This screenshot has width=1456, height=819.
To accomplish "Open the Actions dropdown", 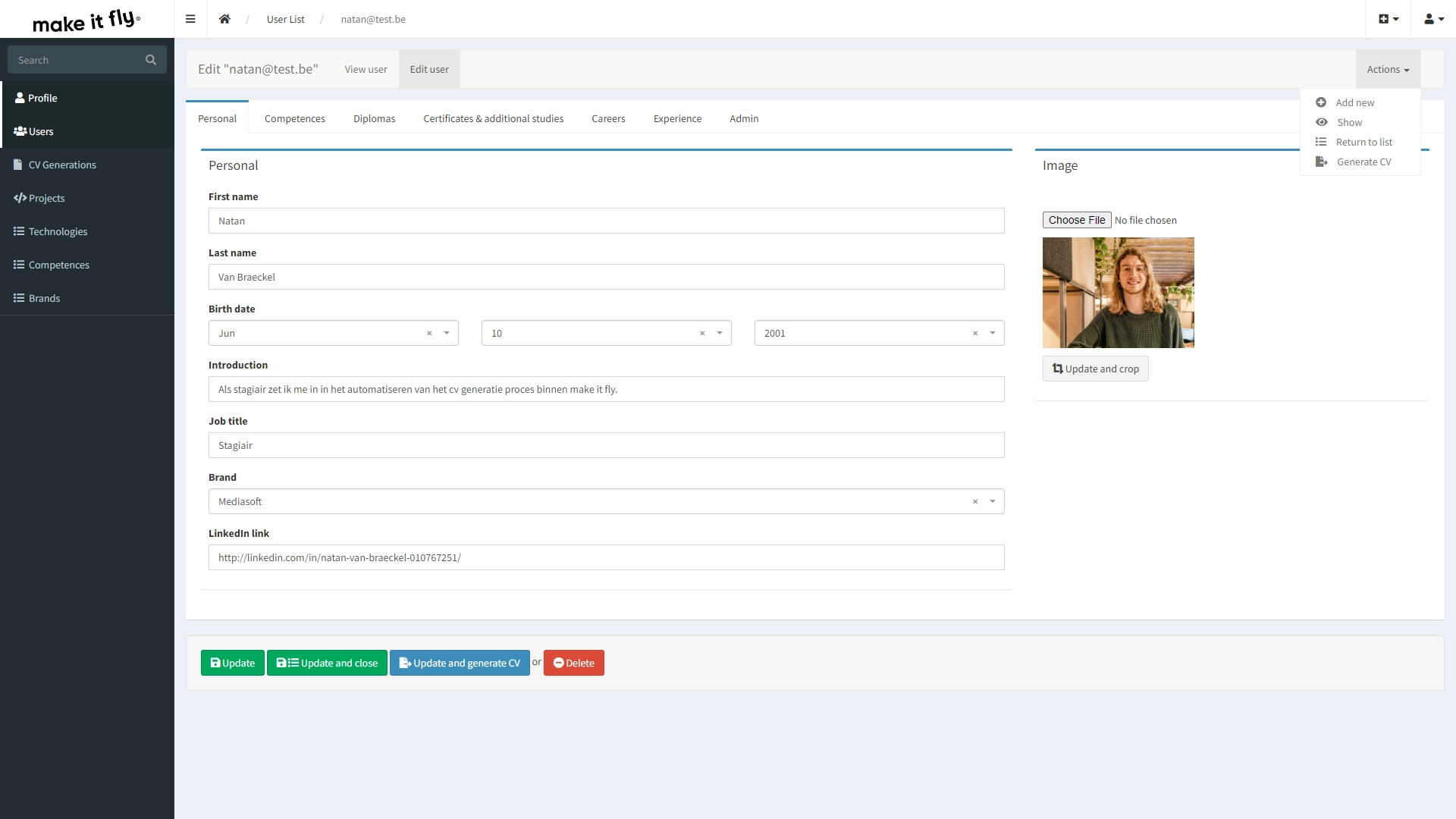I will coord(1388,68).
